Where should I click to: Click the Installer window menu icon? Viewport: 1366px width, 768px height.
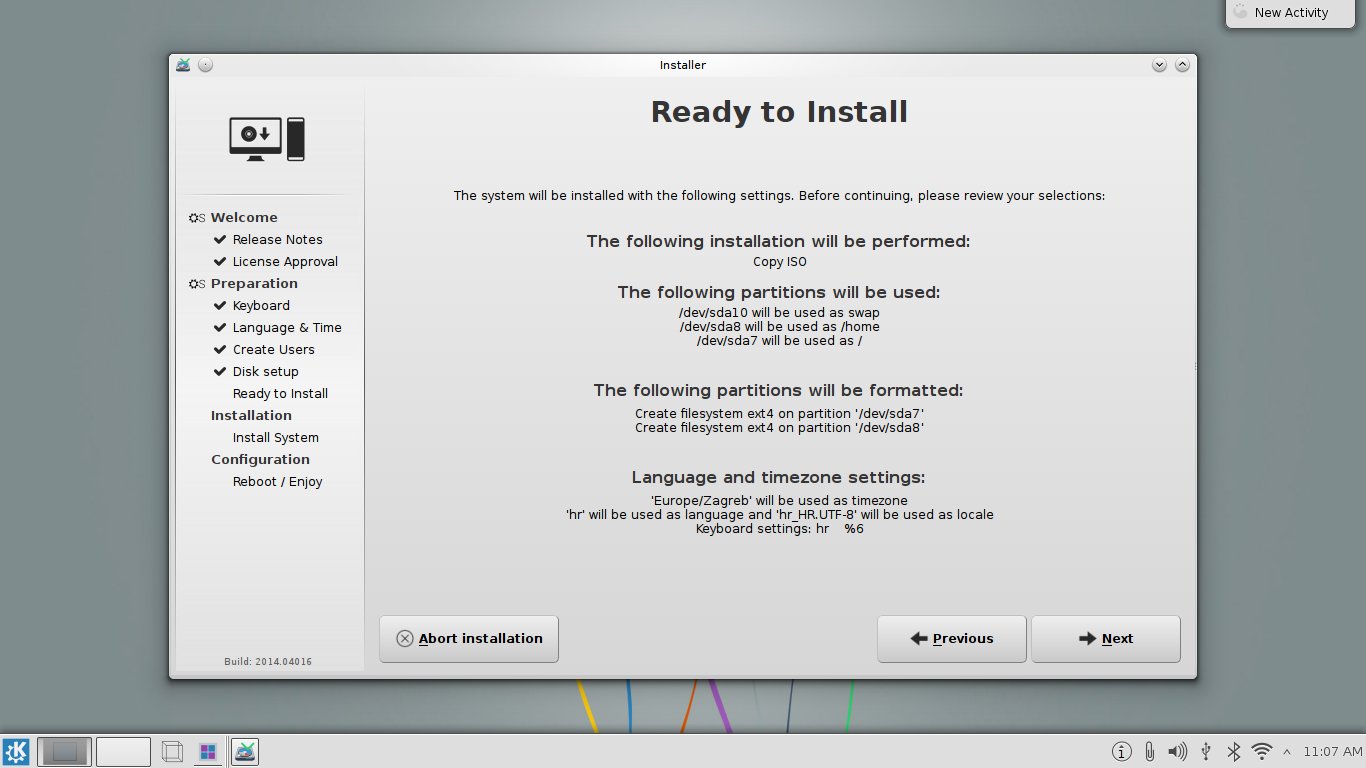coord(183,65)
